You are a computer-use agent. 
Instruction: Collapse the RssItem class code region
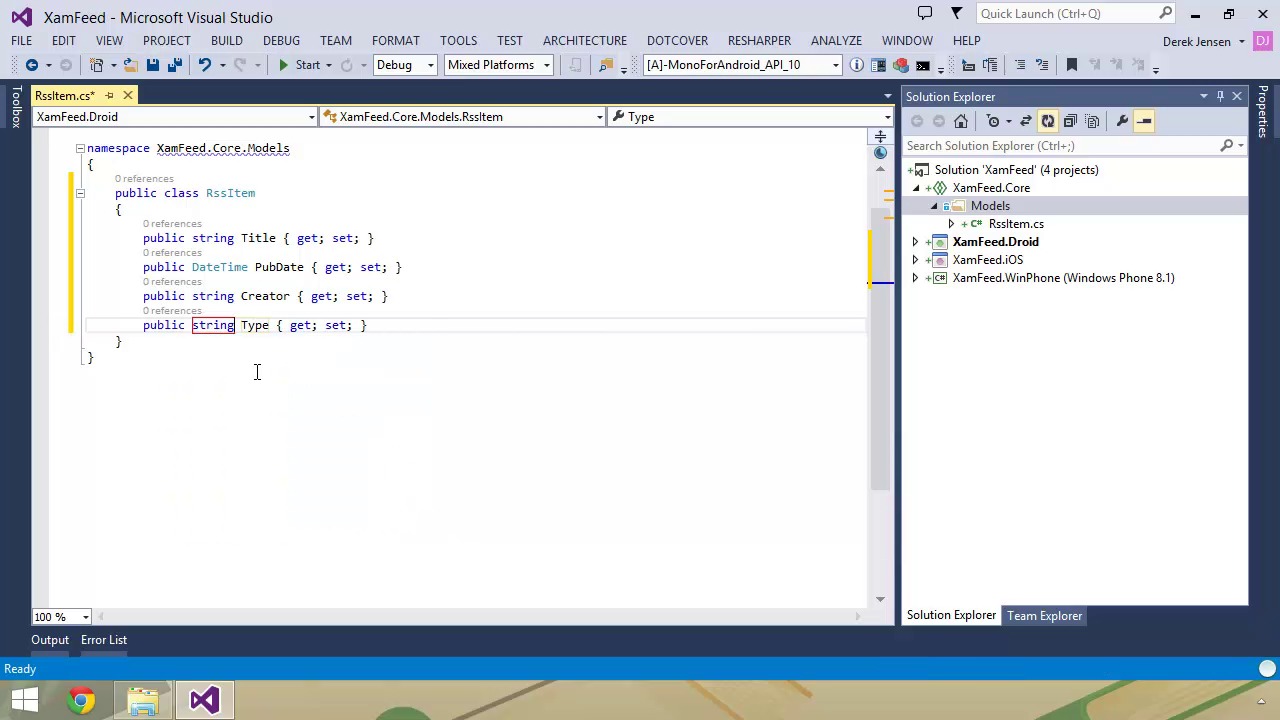(80, 193)
